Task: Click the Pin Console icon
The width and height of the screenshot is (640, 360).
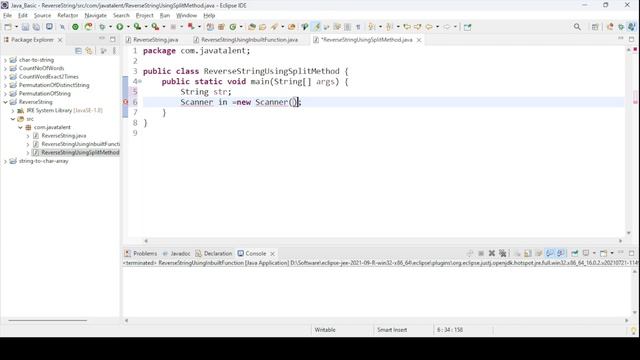Action: point(574,253)
